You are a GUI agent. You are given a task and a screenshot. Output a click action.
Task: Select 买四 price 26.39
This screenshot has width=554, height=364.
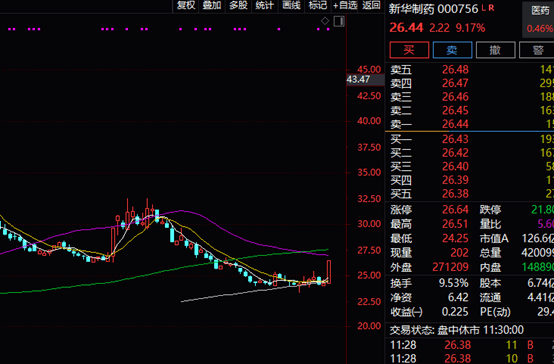(455, 180)
